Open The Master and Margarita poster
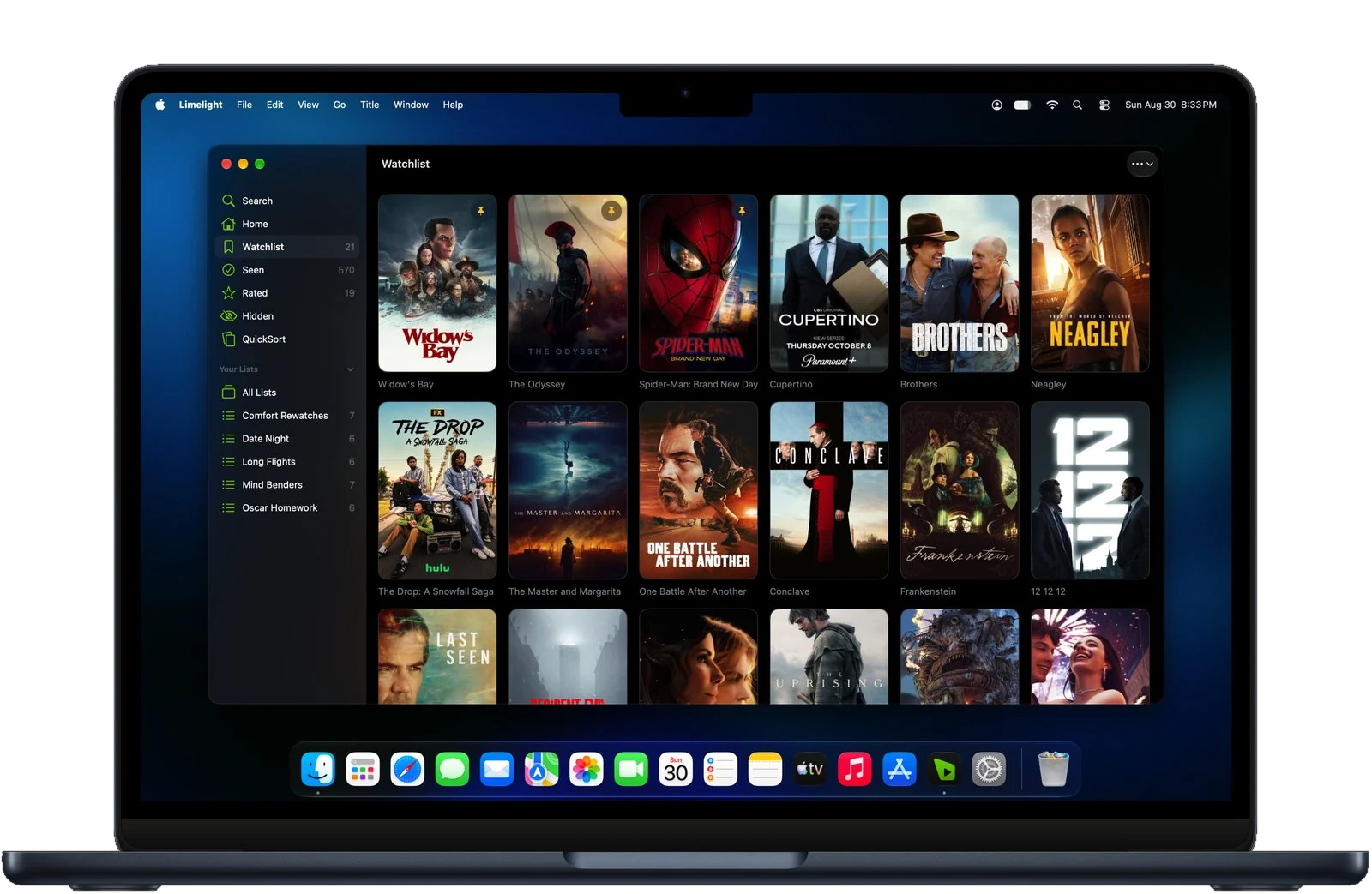1372x894 pixels. [568, 490]
